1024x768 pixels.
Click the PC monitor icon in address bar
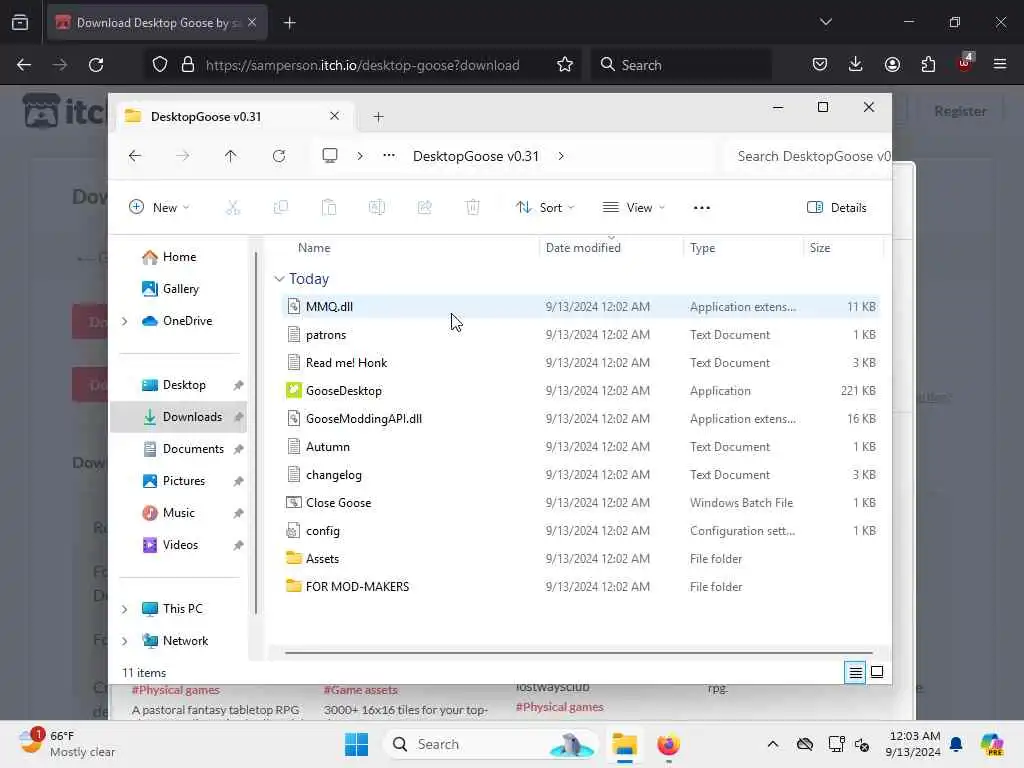pos(330,156)
